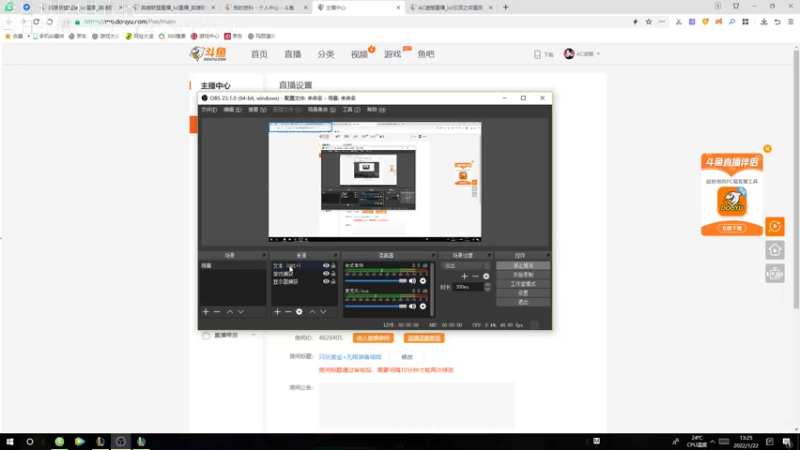800x450 pixels.
Task: Click the orange play icon on right sidebar
Action: (x=775, y=227)
